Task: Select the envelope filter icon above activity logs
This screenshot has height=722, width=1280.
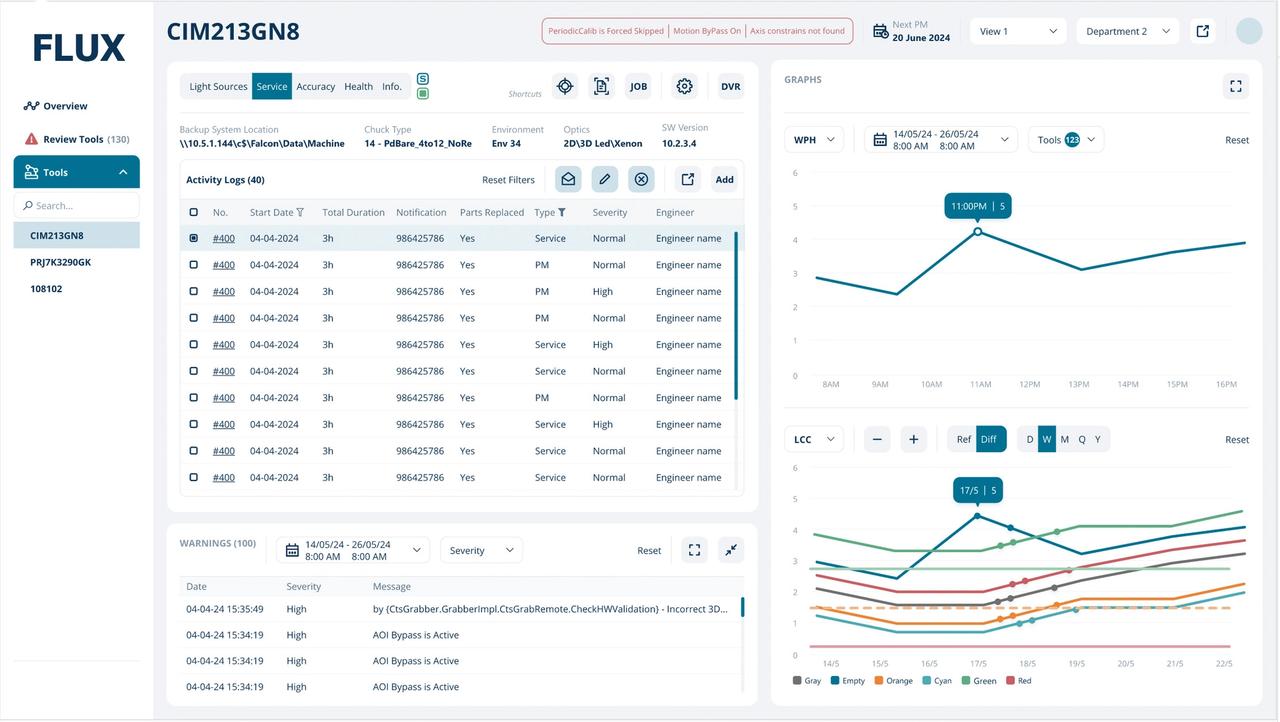Action: click(568, 179)
